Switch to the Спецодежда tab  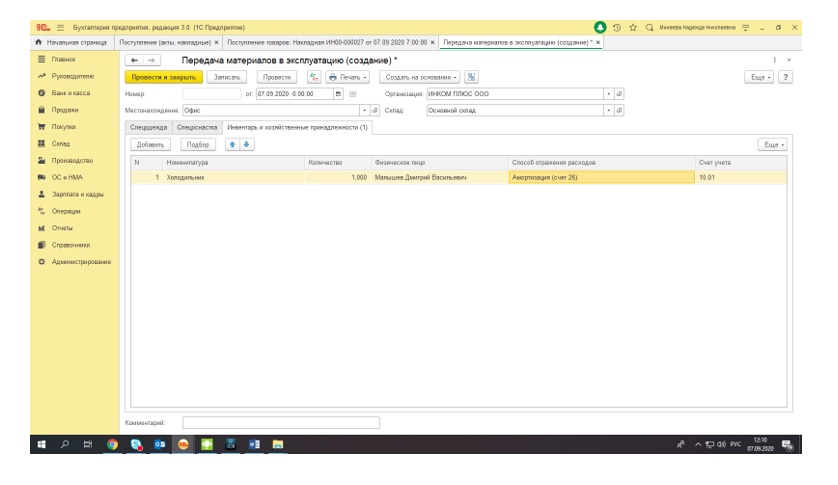point(149,128)
